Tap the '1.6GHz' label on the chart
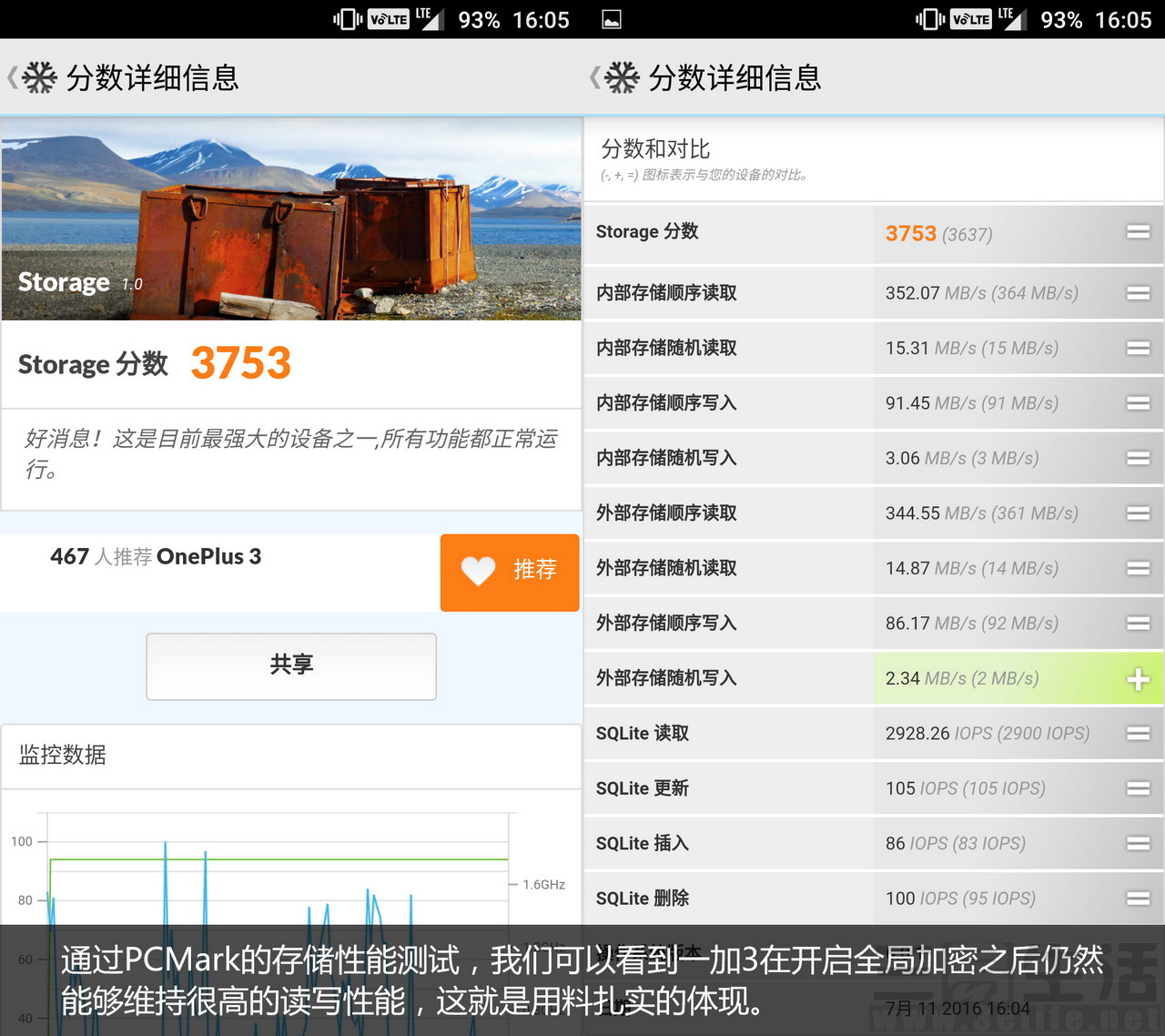This screenshot has height=1036, width=1165. pyautogui.click(x=543, y=884)
